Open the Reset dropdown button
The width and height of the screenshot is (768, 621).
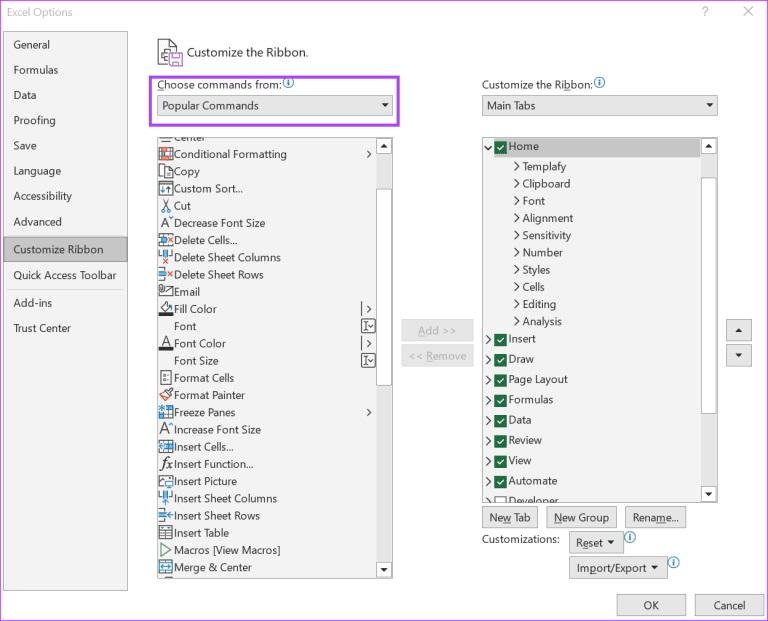click(596, 543)
